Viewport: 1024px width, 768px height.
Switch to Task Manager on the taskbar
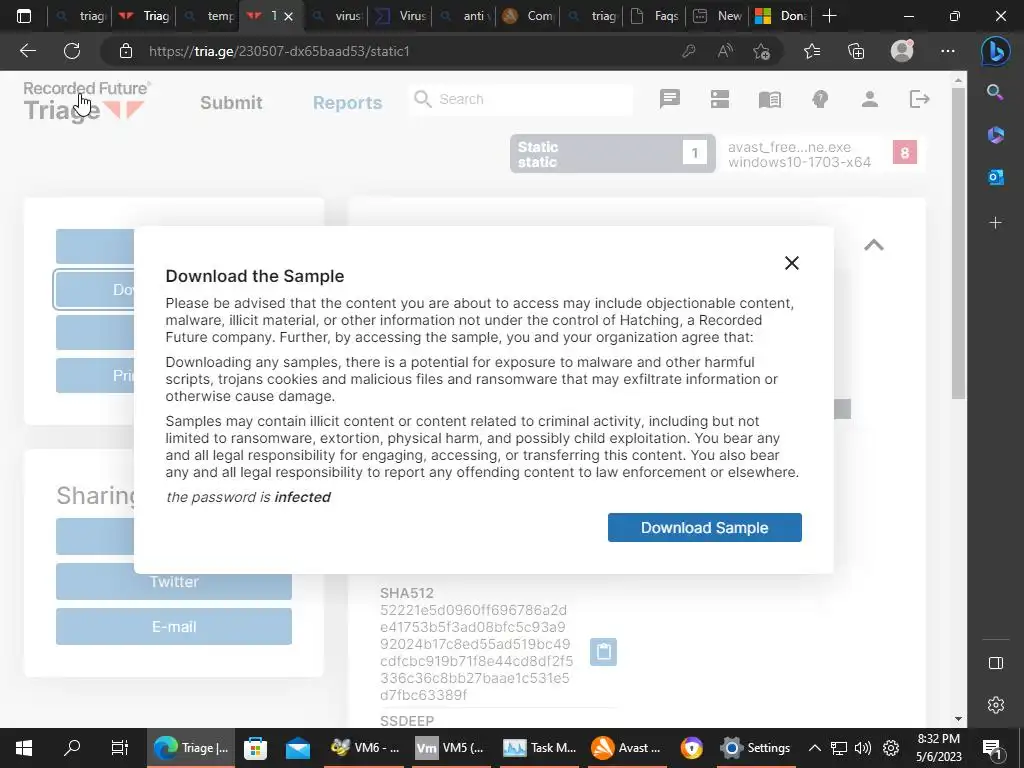pyautogui.click(x=540, y=748)
